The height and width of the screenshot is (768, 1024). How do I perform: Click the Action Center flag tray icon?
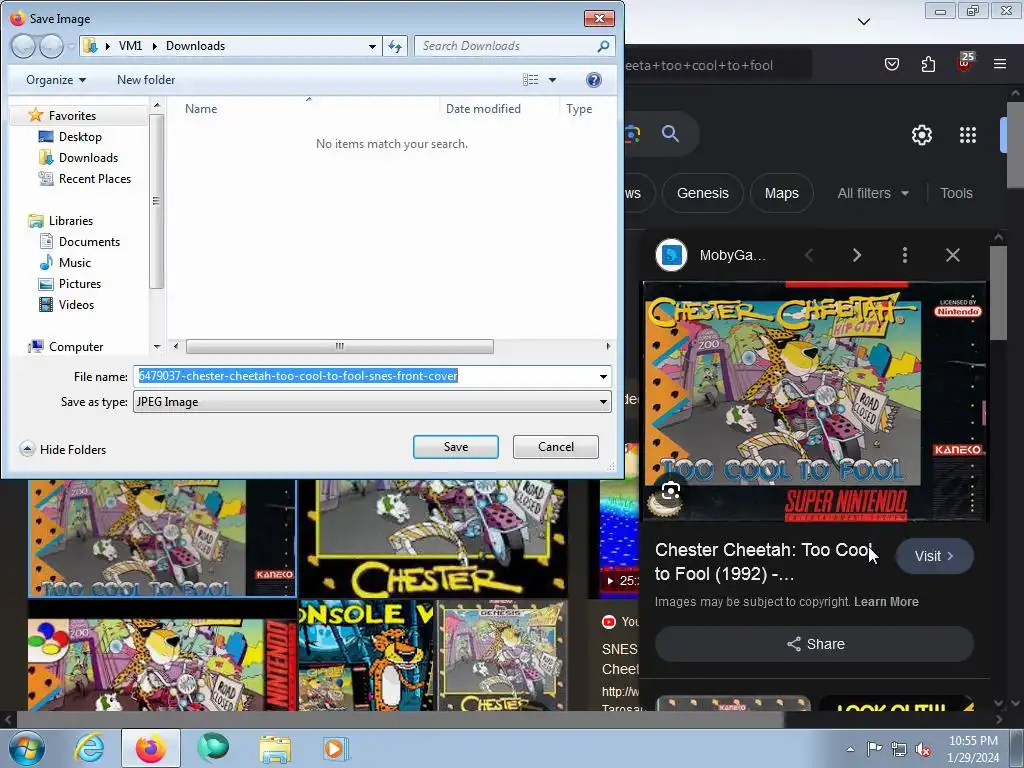pos(874,749)
